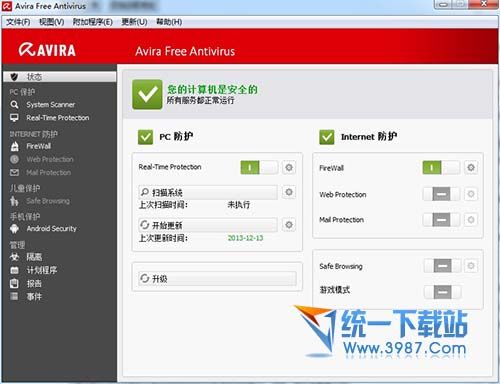500x384 pixels.
Task: Open the 帮助(H) menu
Action: [169, 22]
